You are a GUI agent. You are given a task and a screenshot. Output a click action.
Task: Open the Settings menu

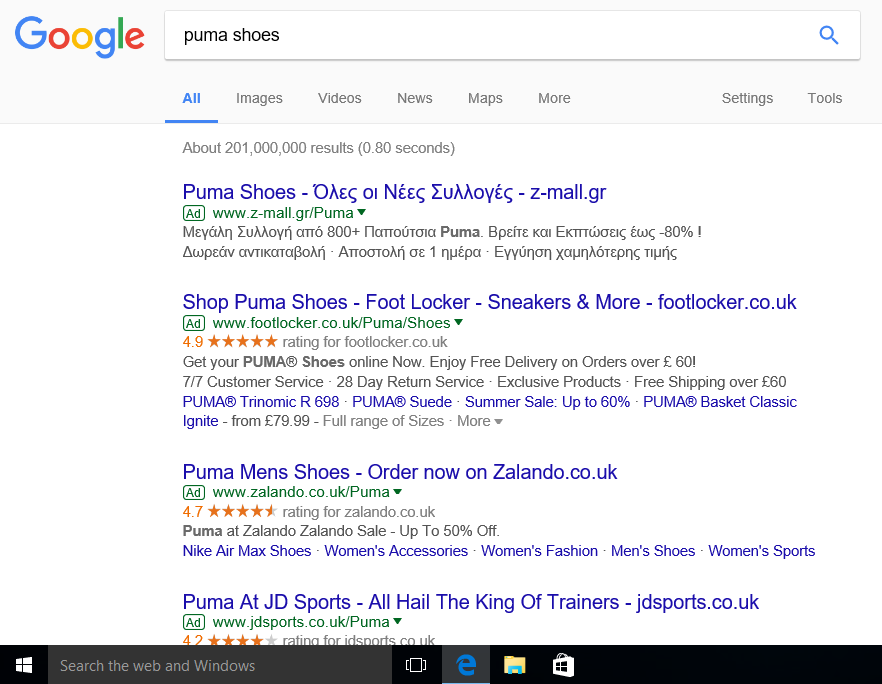tap(747, 98)
